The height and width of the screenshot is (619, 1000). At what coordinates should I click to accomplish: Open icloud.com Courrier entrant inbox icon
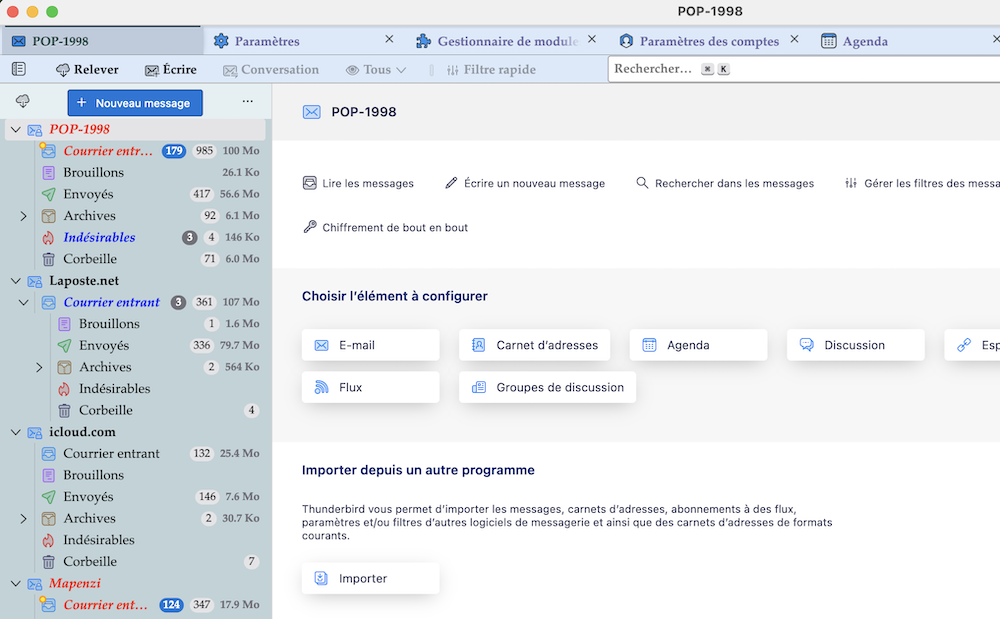[x=48, y=454]
